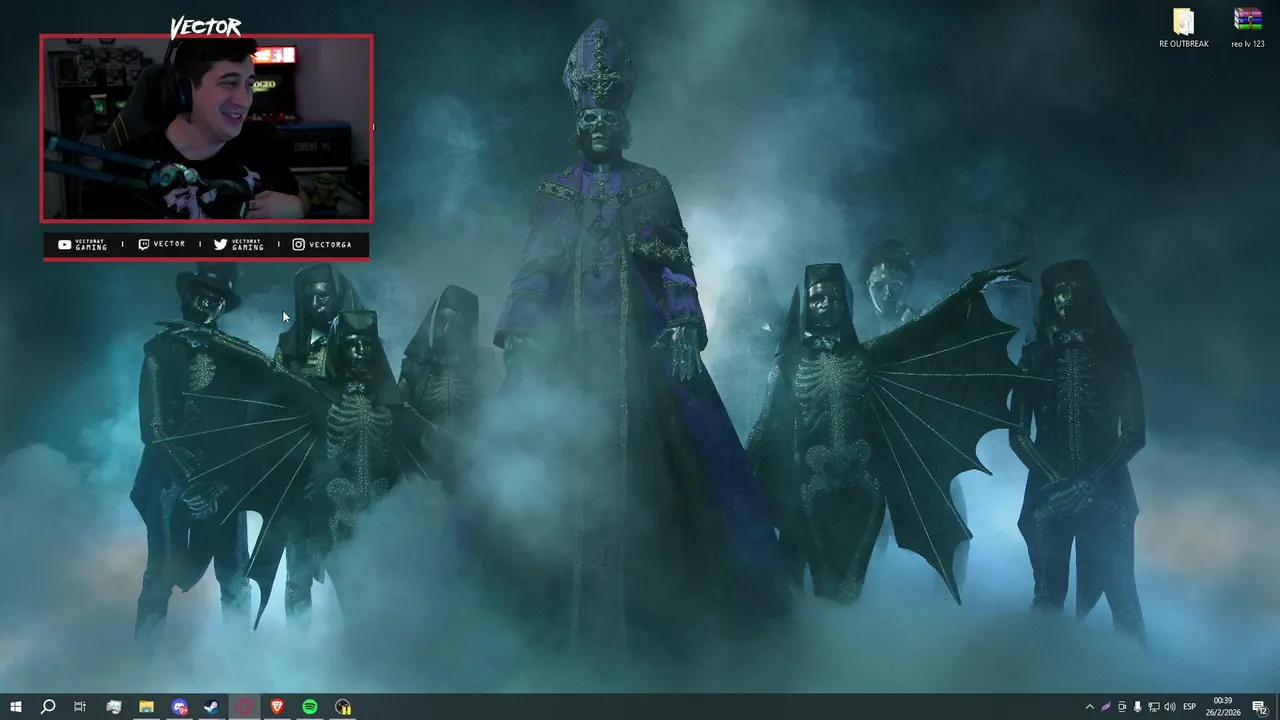The image size is (1280, 720).
Task: Open Discord taskbar app with notification badge
Action: (179, 707)
